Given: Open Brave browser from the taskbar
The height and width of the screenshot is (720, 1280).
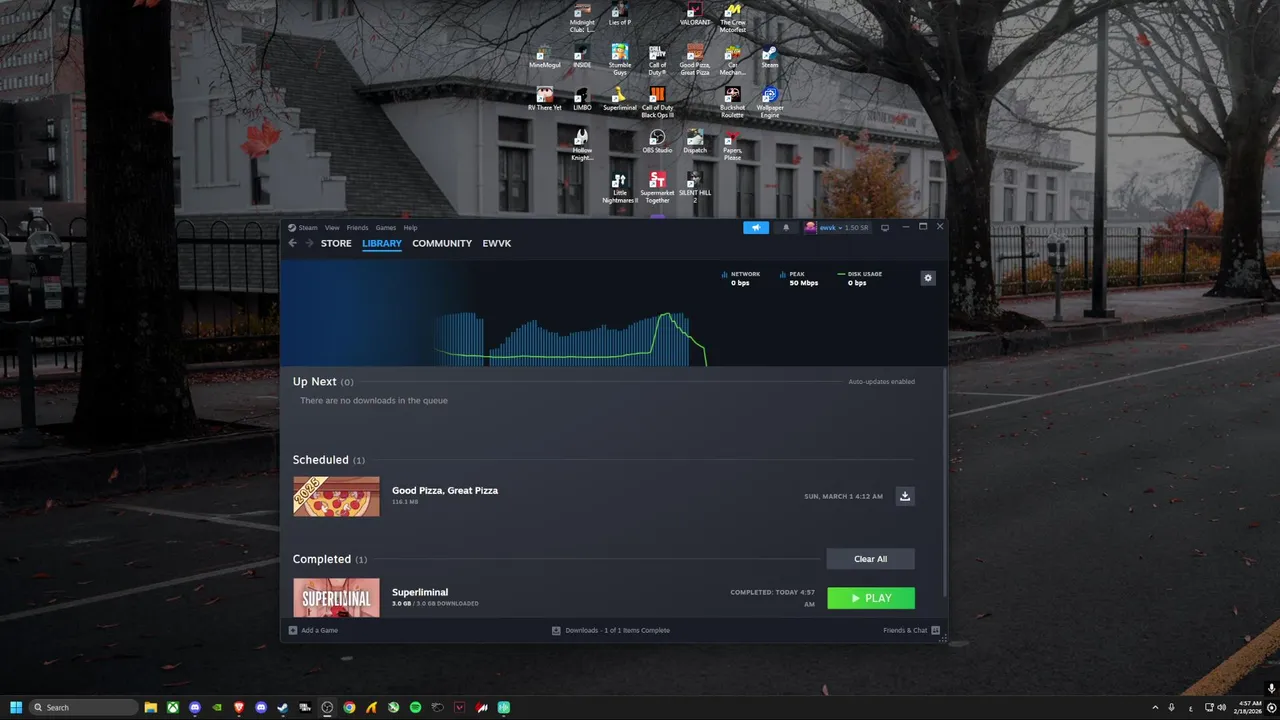Looking at the screenshot, I should [x=239, y=707].
